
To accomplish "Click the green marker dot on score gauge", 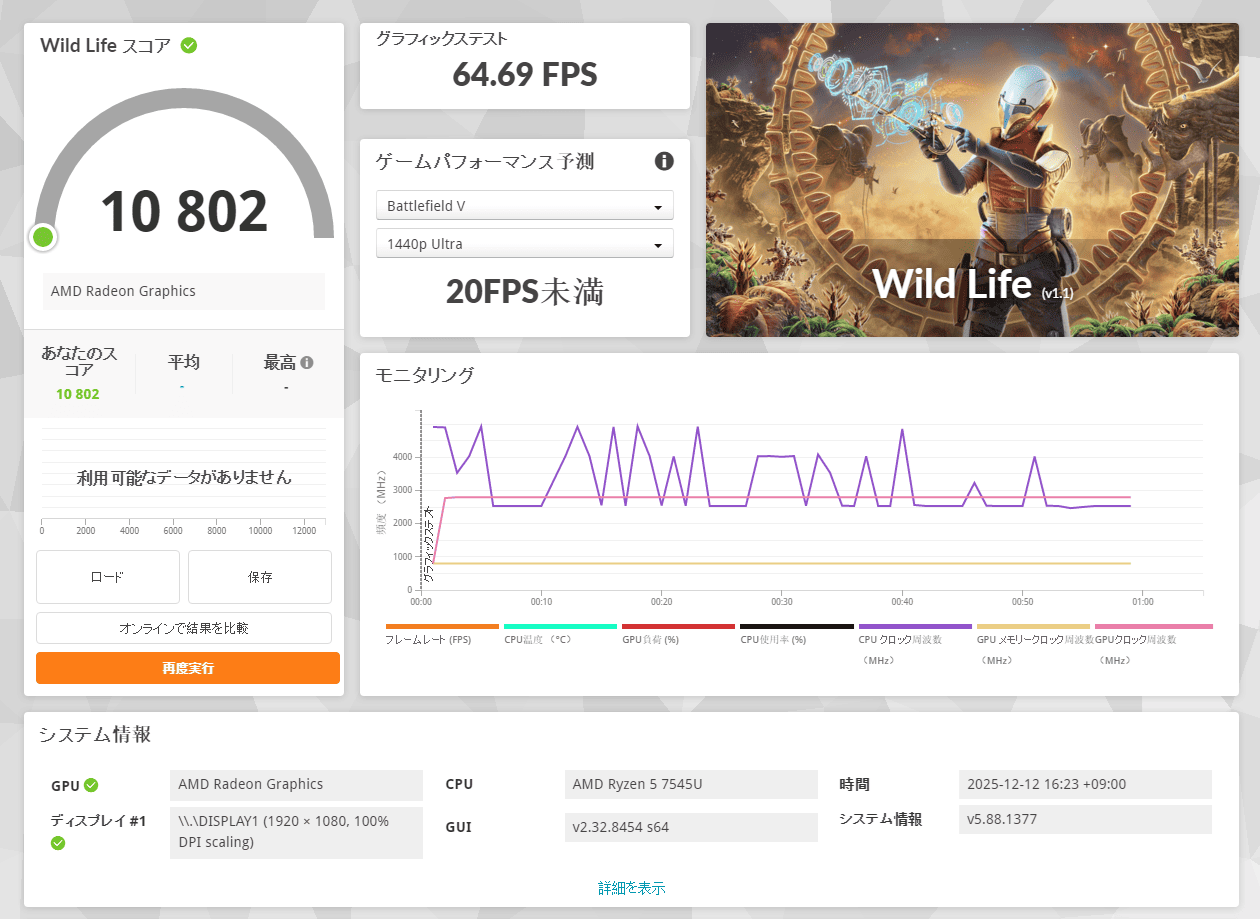I will [x=42, y=237].
